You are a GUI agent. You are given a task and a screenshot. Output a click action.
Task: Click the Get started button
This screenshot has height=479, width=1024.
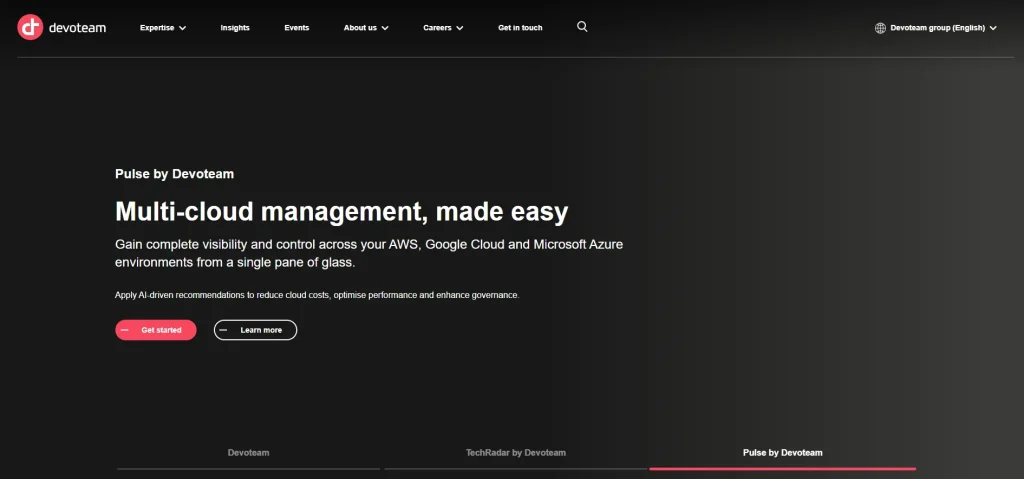coord(156,330)
